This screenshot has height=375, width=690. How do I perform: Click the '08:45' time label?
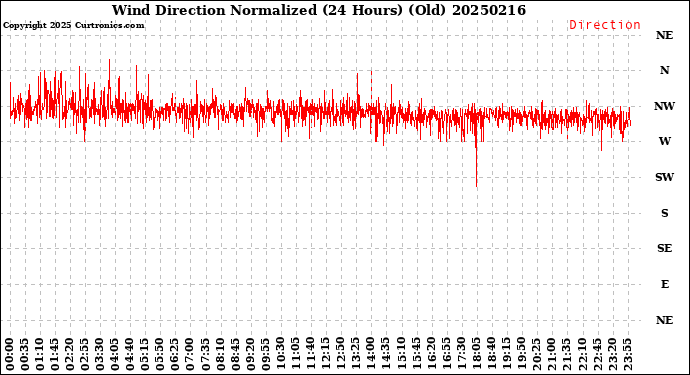235,355
